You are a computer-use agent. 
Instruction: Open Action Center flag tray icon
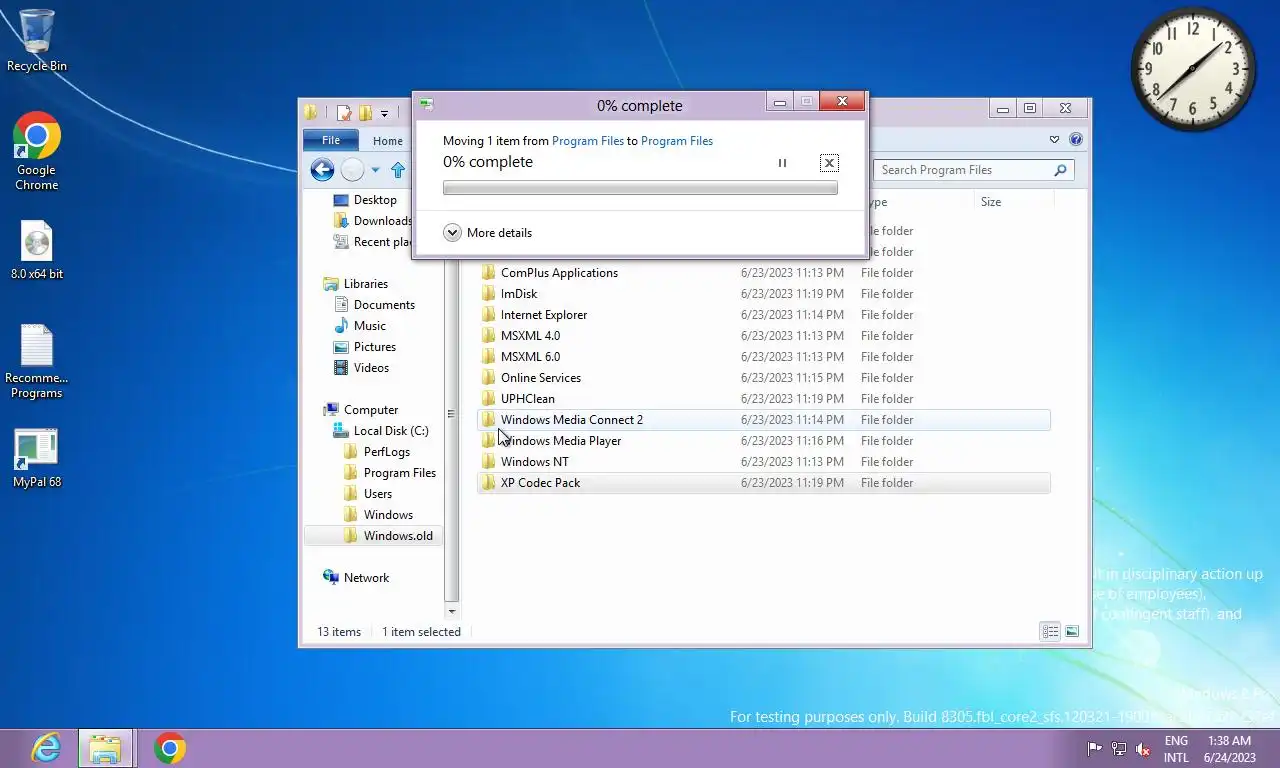[1095, 749]
